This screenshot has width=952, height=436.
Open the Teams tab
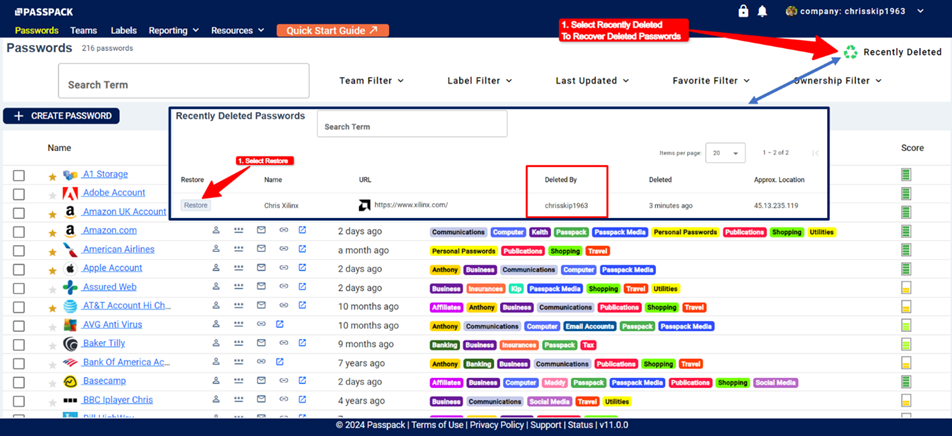pyautogui.click(x=84, y=30)
